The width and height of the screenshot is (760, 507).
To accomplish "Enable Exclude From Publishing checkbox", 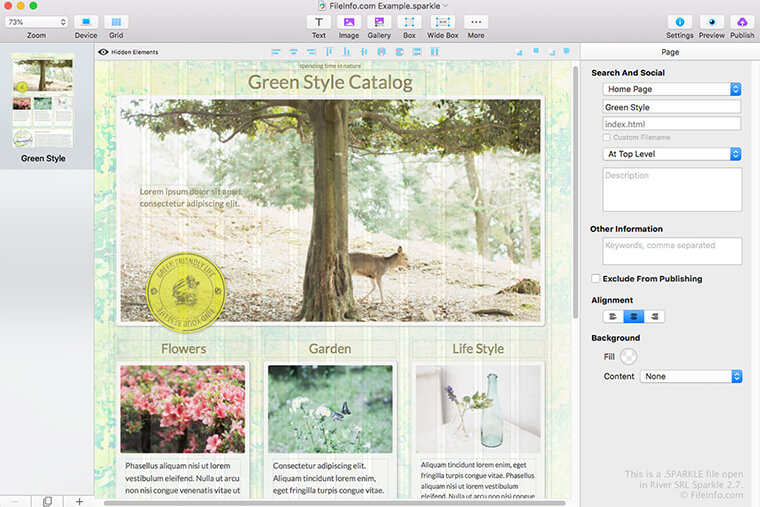I will pyautogui.click(x=596, y=278).
